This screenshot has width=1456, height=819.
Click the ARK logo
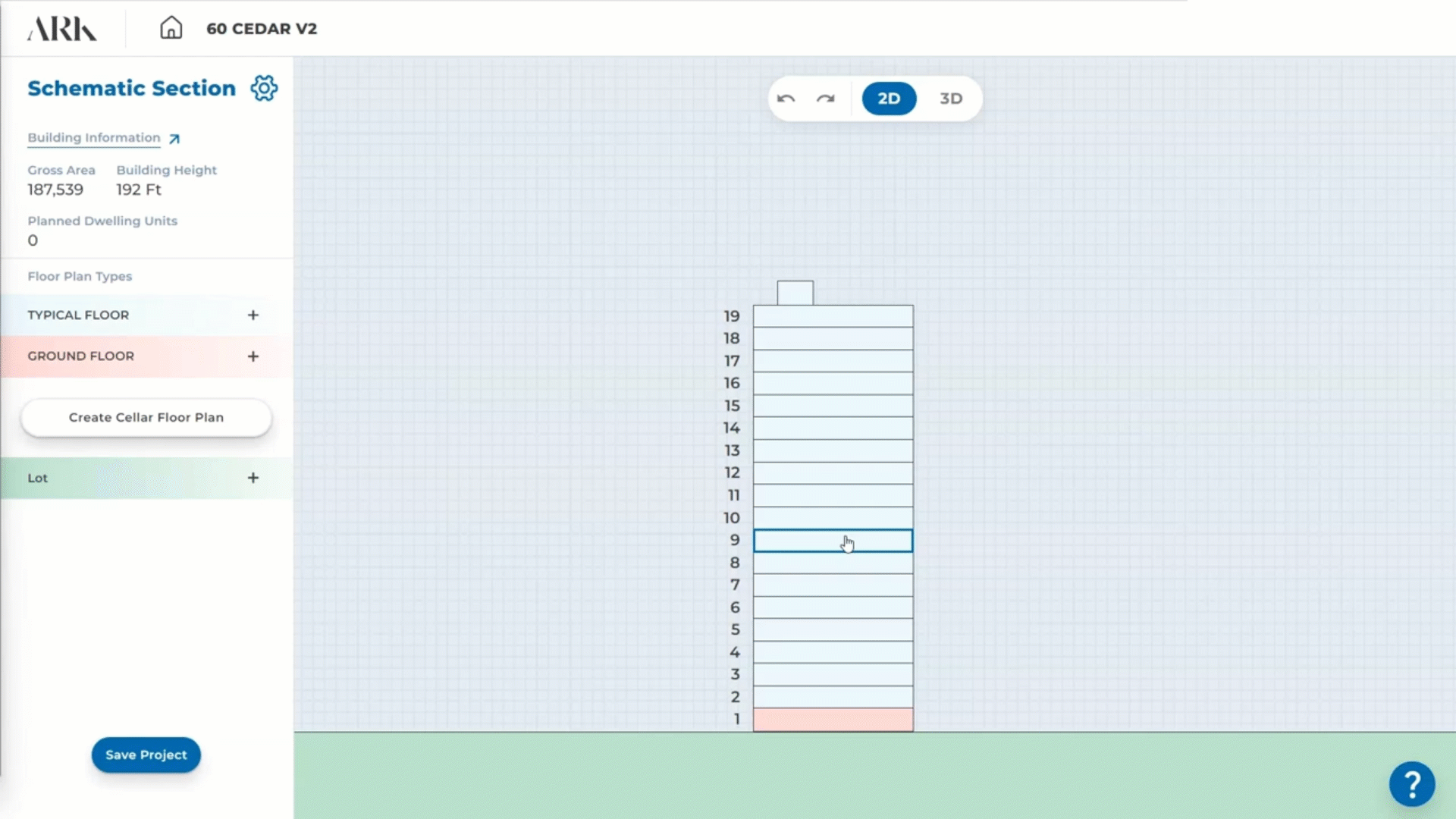click(x=62, y=29)
